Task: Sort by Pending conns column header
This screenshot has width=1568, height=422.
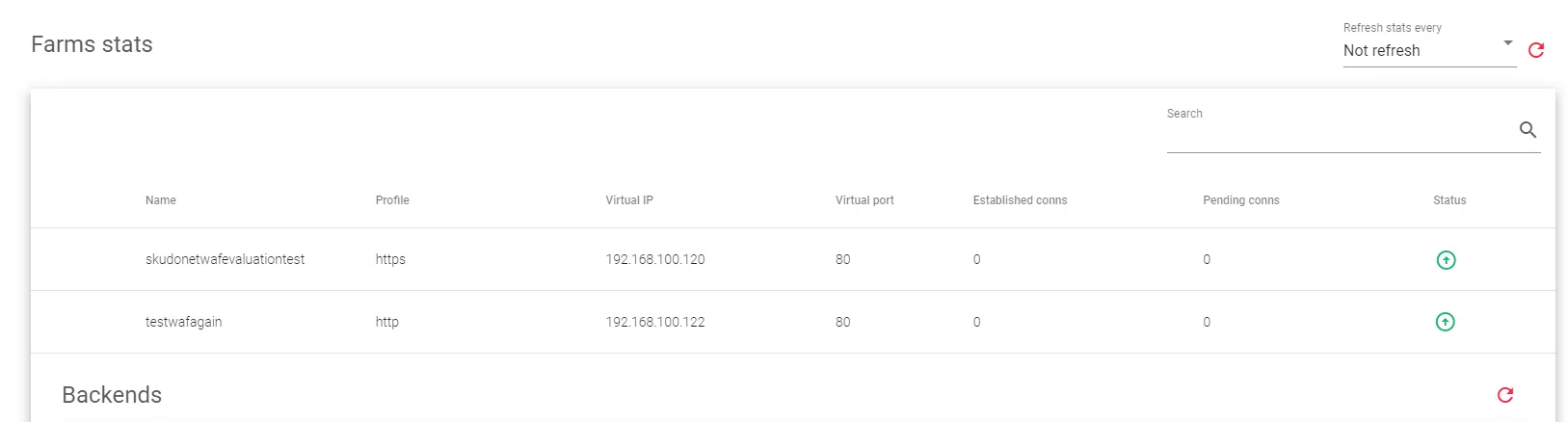Action: [x=1240, y=200]
